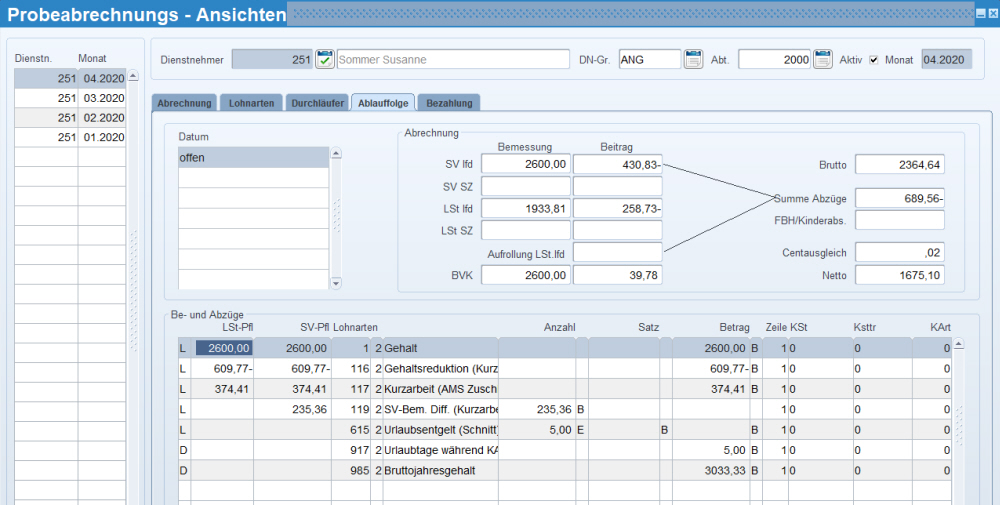Viewport: 1000px width, 505px height.
Task: Open Abt. lookup icon beside 2000
Action: click(823, 59)
